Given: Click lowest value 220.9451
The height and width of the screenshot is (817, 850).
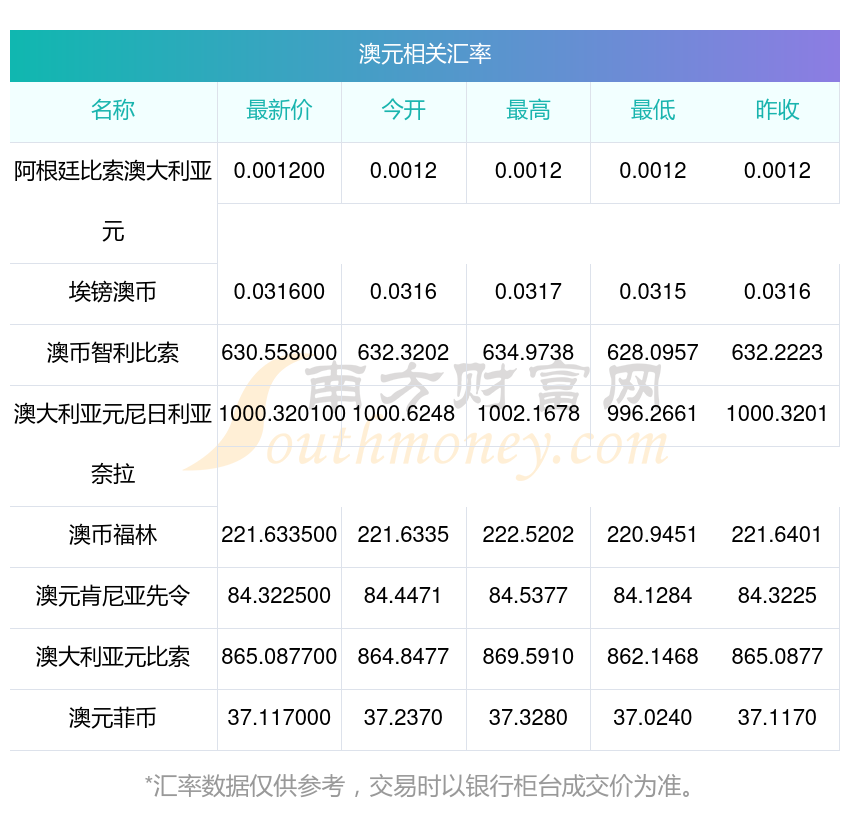Looking at the screenshot, I should tap(652, 535).
